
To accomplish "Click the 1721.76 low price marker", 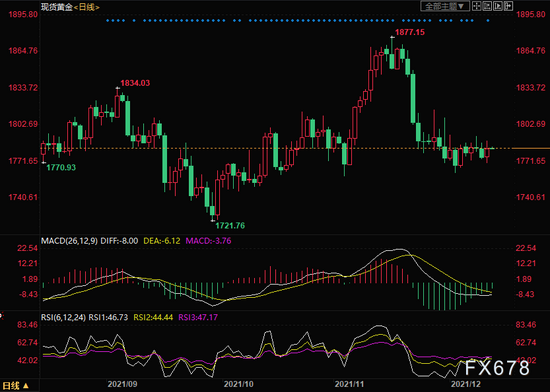I will pyautogui.click(x=230, y=225).
